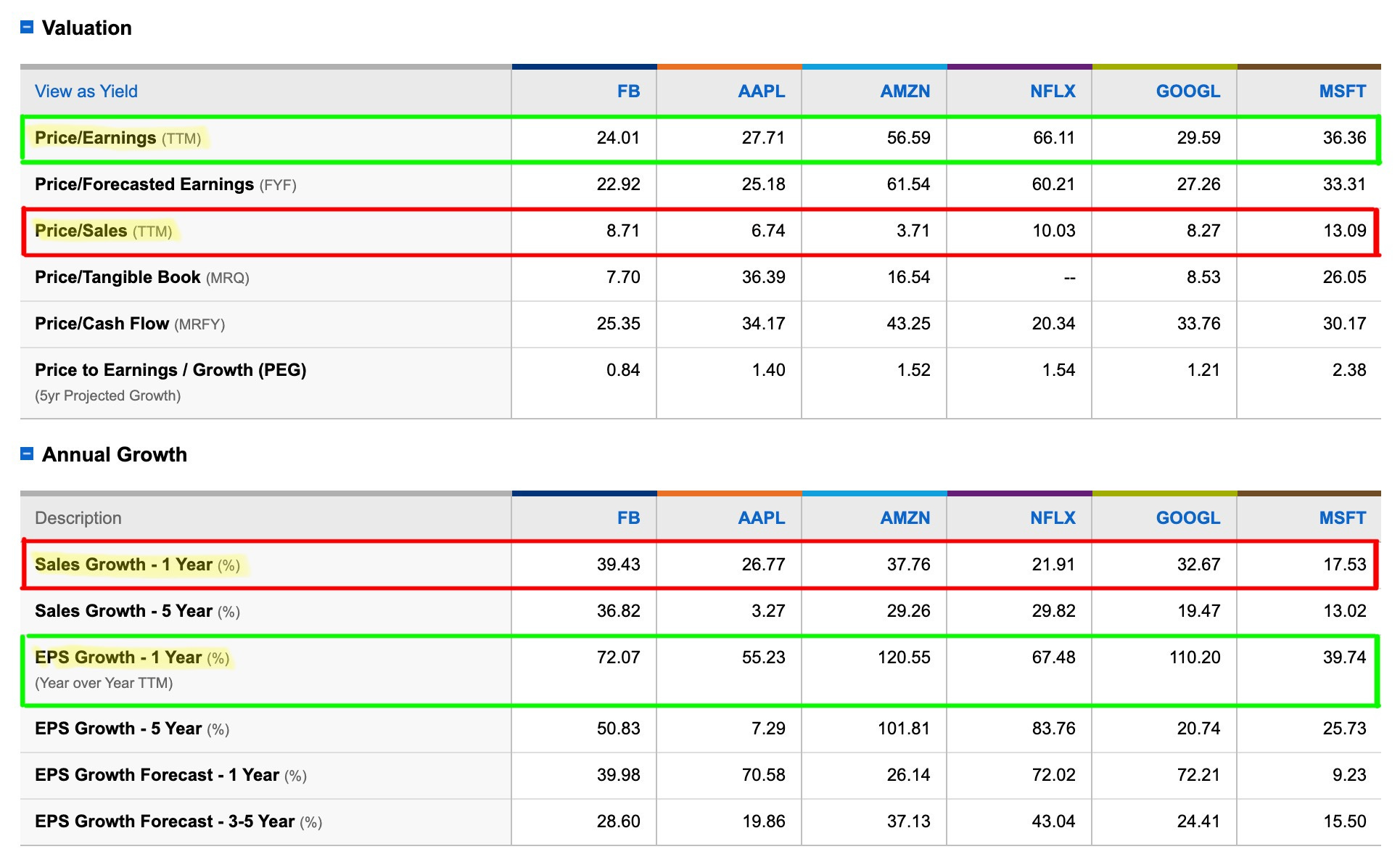The width and height of the screenshot is (1400, 865).
Task: Open MSFT ticker in Annual Growth header
Action: coord(1342,518)
